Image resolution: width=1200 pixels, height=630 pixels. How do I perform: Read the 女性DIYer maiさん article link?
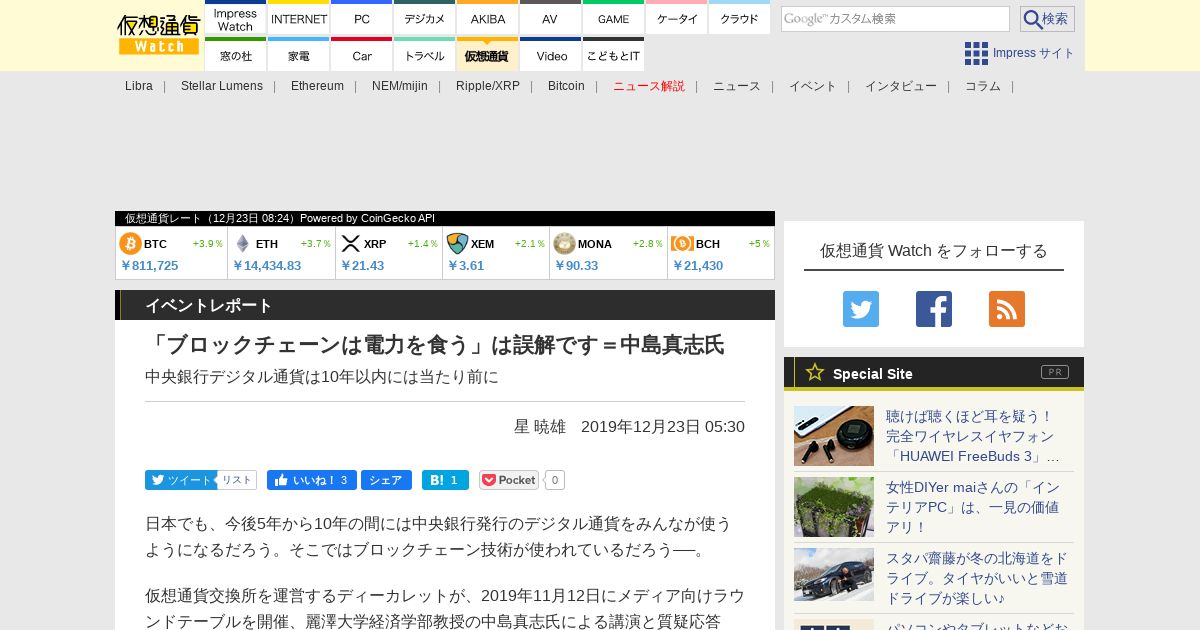[973, 507]
